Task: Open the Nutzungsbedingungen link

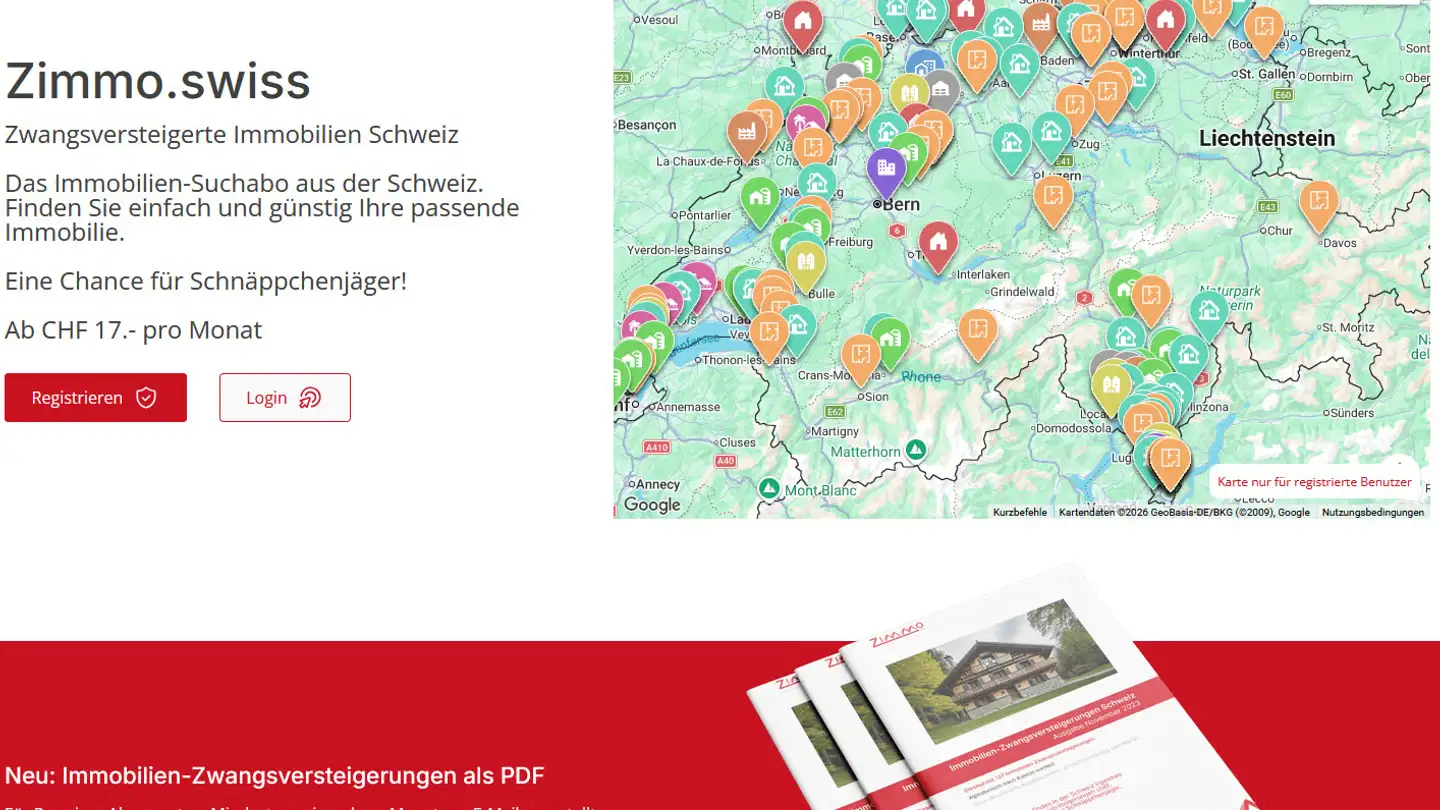Action: (x=1373, y=512)
